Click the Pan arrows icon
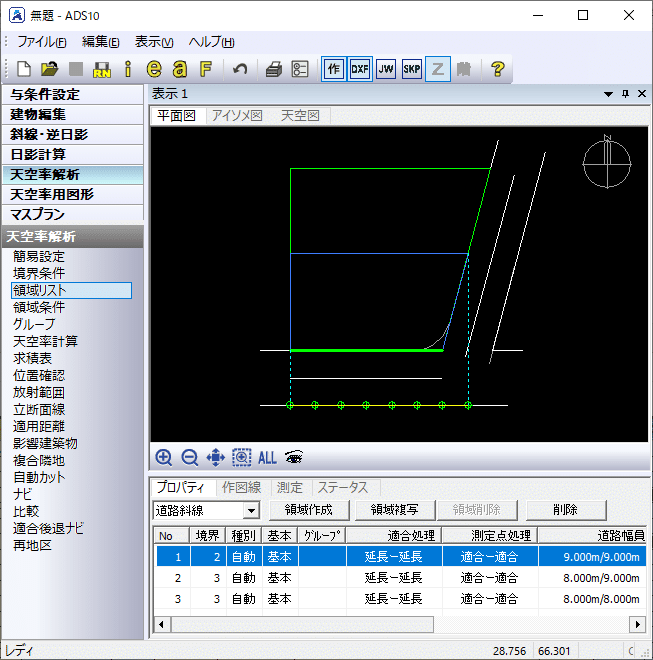Screen dimensions: 653x660 coord(216,458)
